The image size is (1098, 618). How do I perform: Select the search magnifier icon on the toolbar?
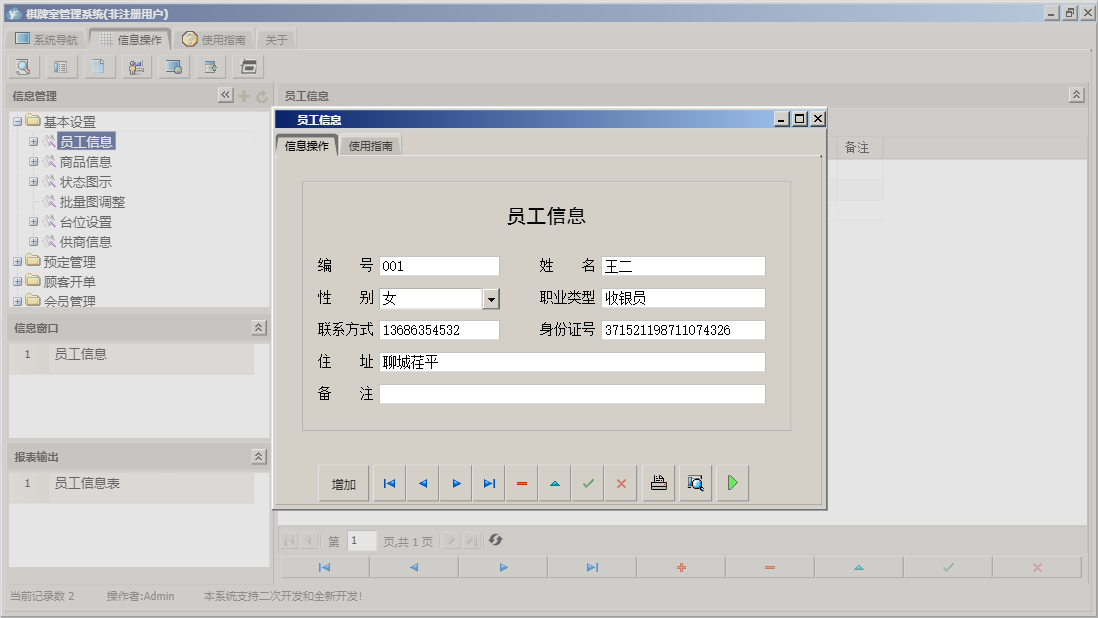pos(22,66)
